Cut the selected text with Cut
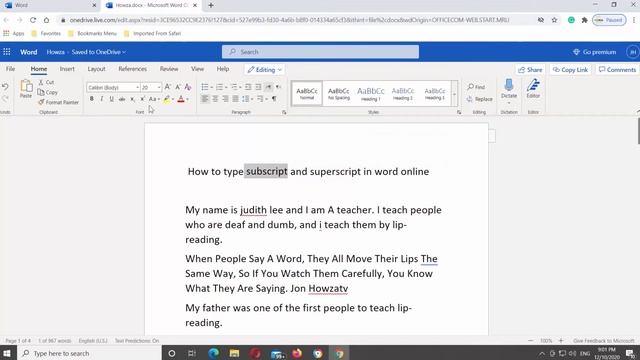This screenshot has width=640, height=360. [x=46, y=82]
